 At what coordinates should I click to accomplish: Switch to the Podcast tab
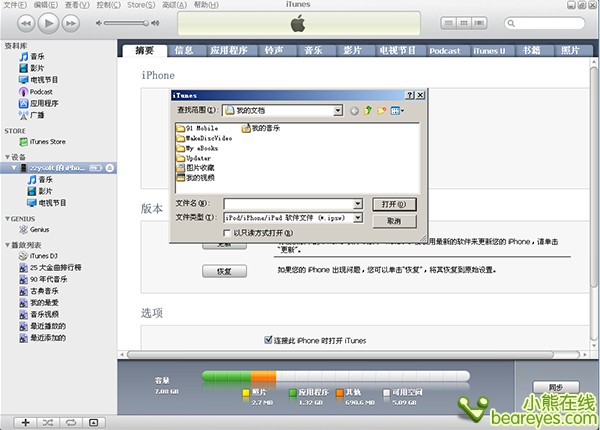(x=445, y=50)
